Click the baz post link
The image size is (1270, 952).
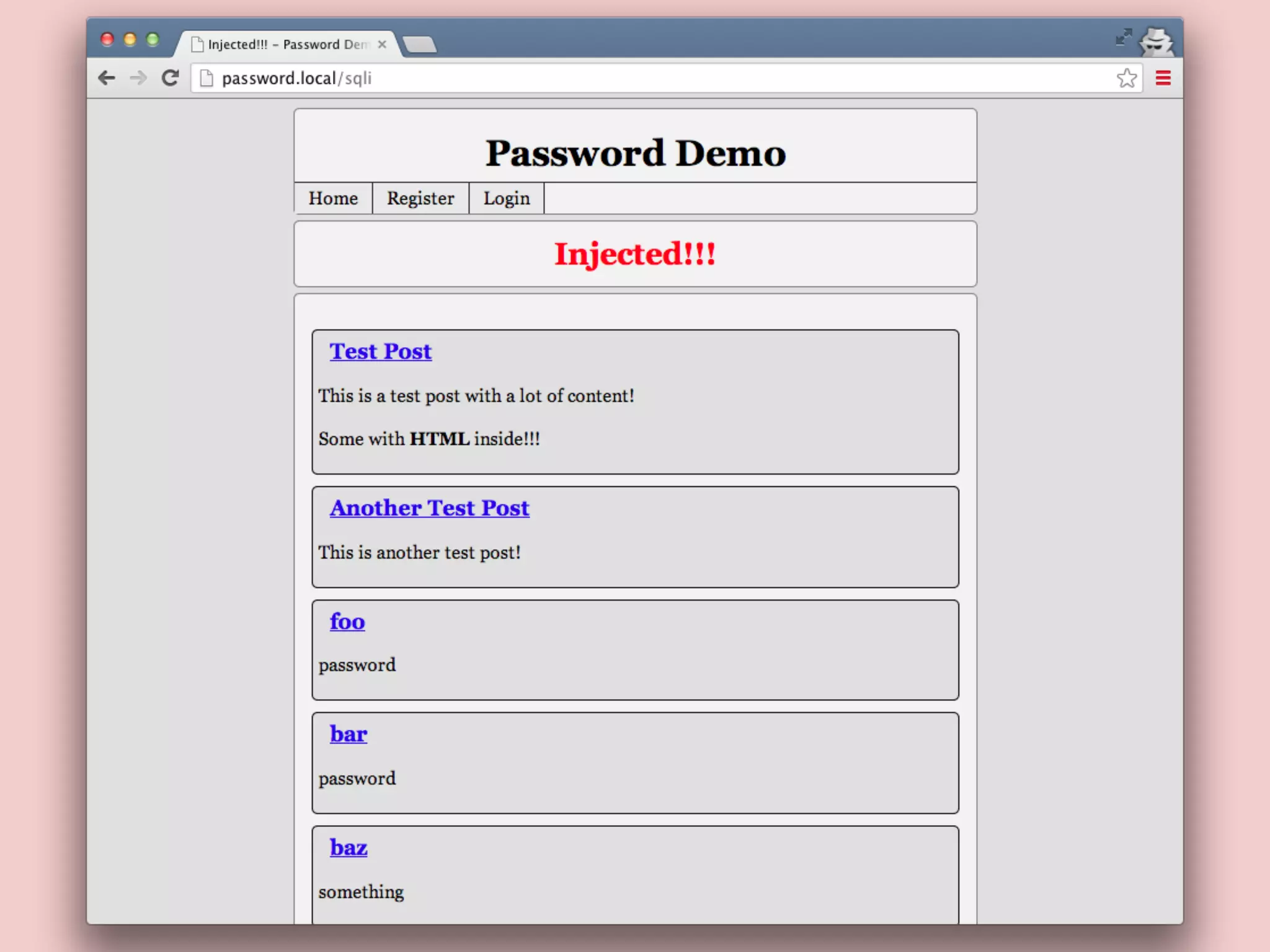tap(349, 848)
